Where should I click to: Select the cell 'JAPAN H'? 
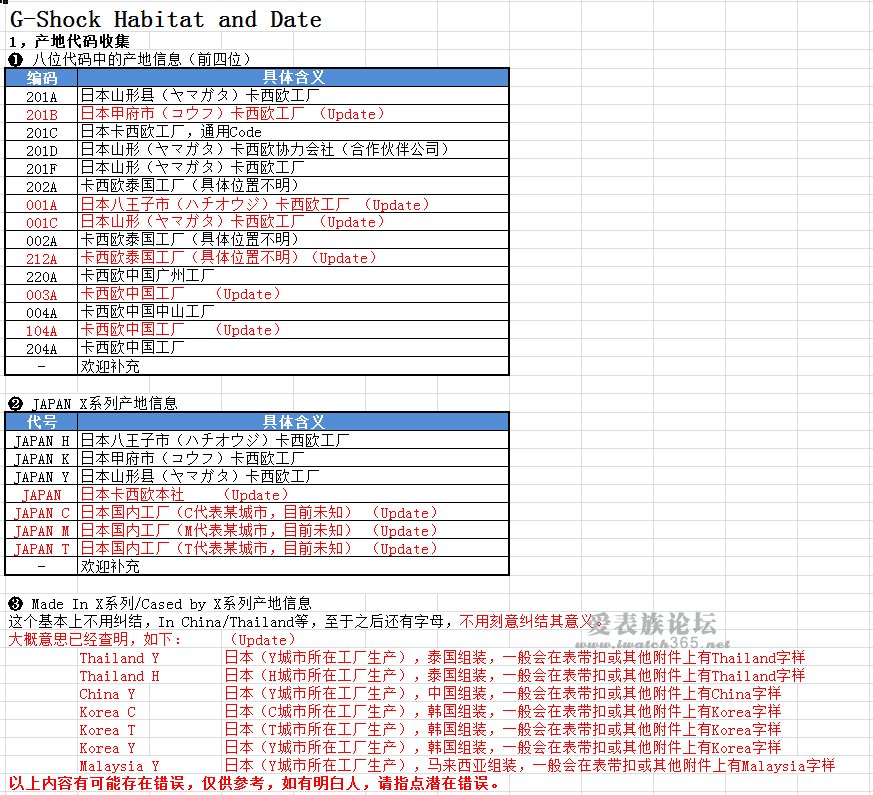[x=41, y=440]
